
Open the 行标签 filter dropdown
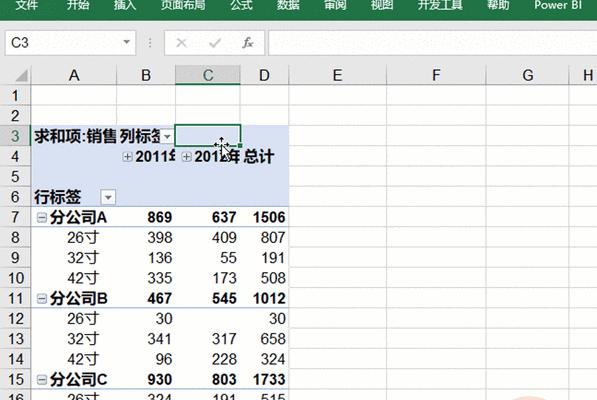tap(108, 197)
